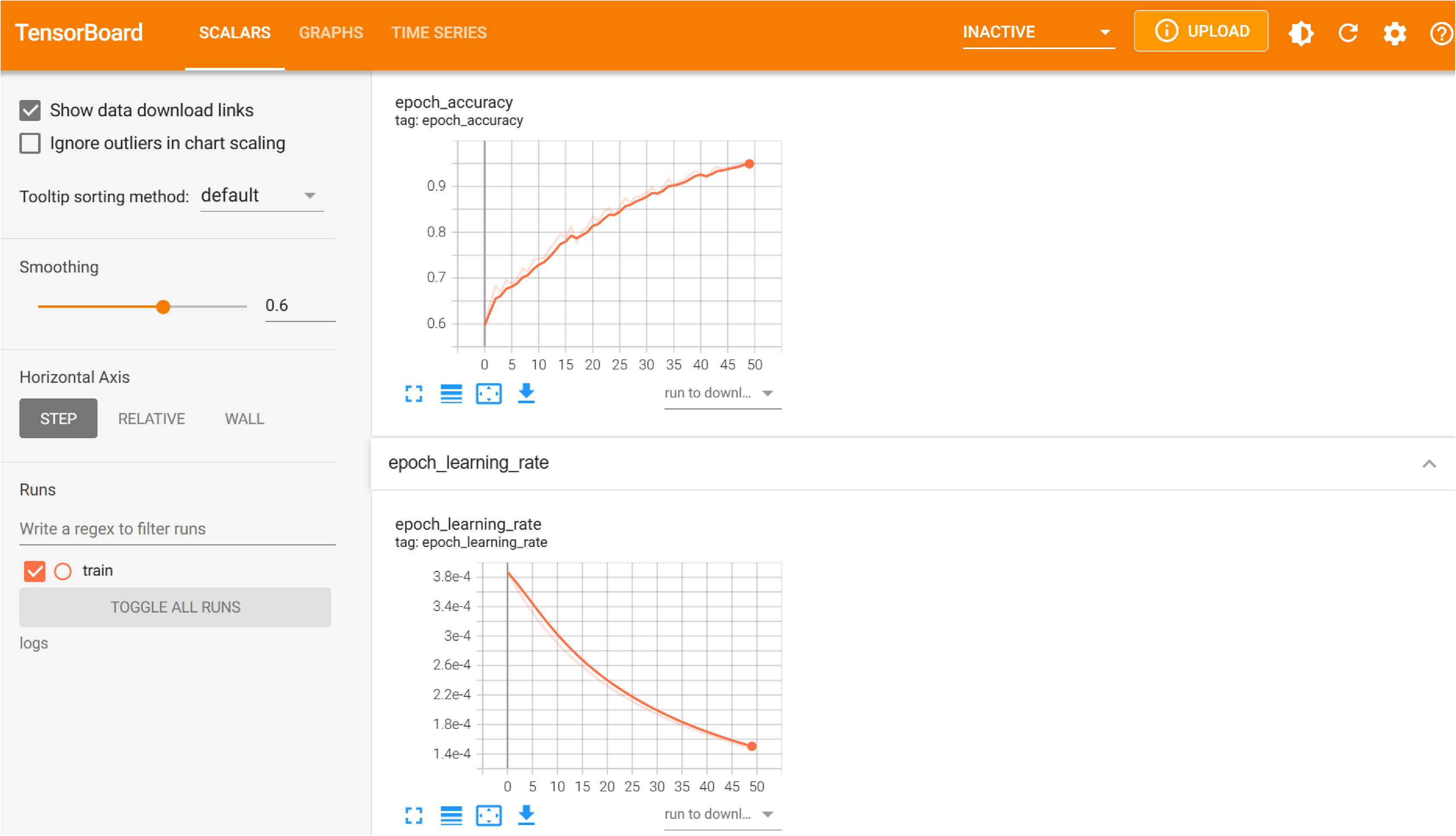Fit domain to data on epoch_learning_rate chart

tap(489, 815)
